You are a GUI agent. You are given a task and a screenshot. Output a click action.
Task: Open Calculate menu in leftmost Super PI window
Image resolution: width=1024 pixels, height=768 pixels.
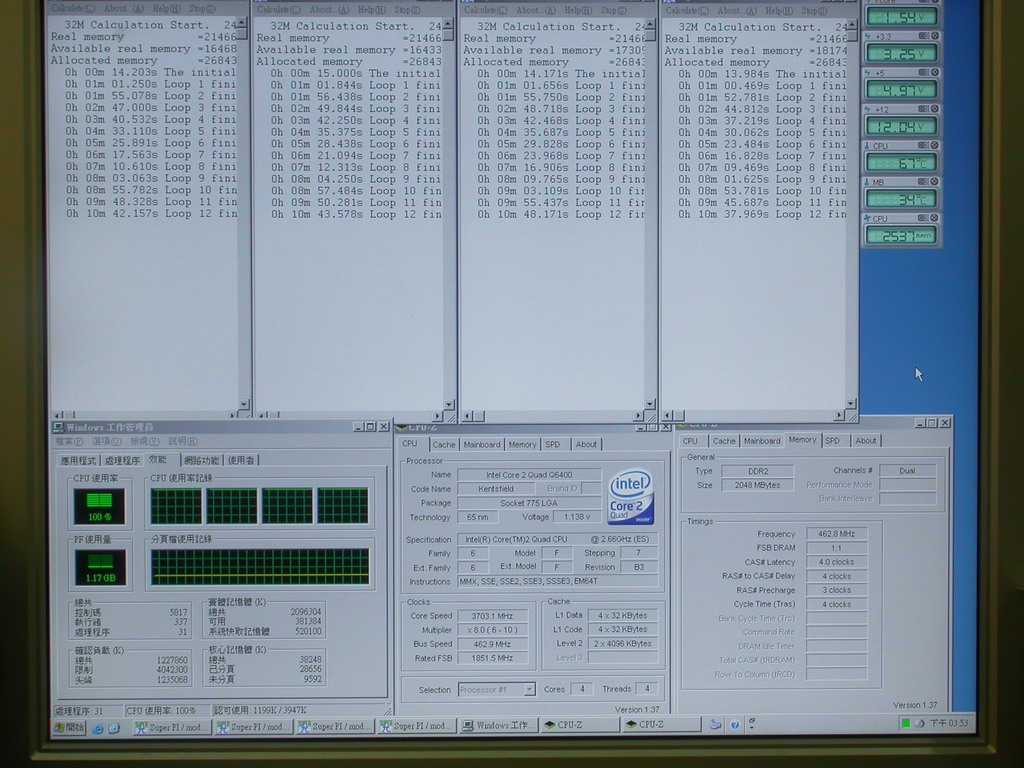tap(75, 9)
